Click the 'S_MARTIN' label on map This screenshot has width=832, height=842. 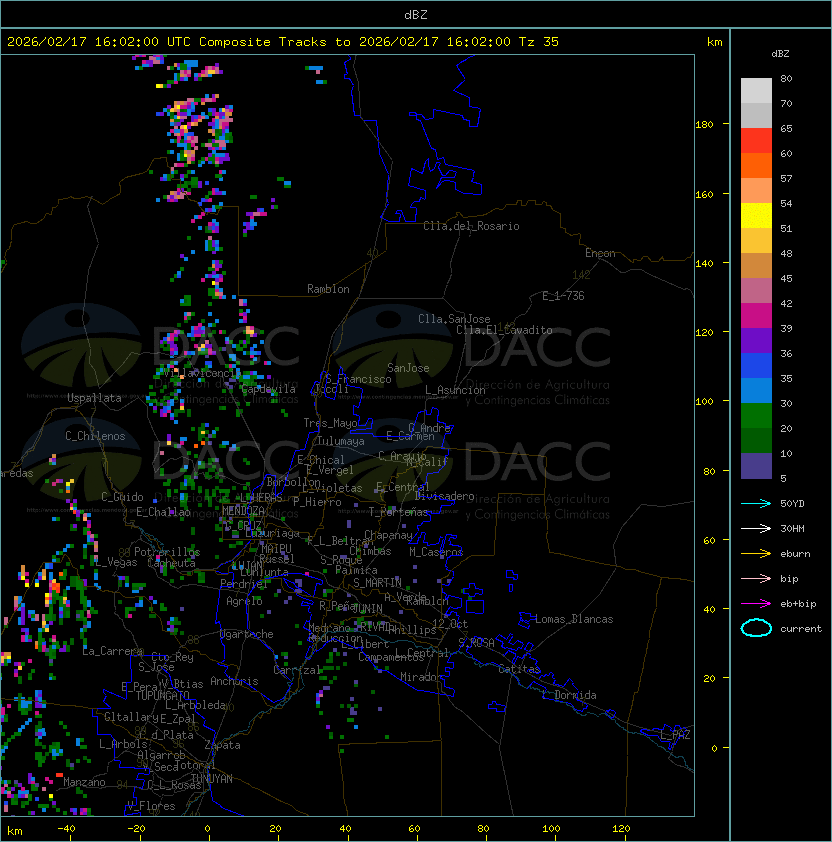[x=378, y=583]
